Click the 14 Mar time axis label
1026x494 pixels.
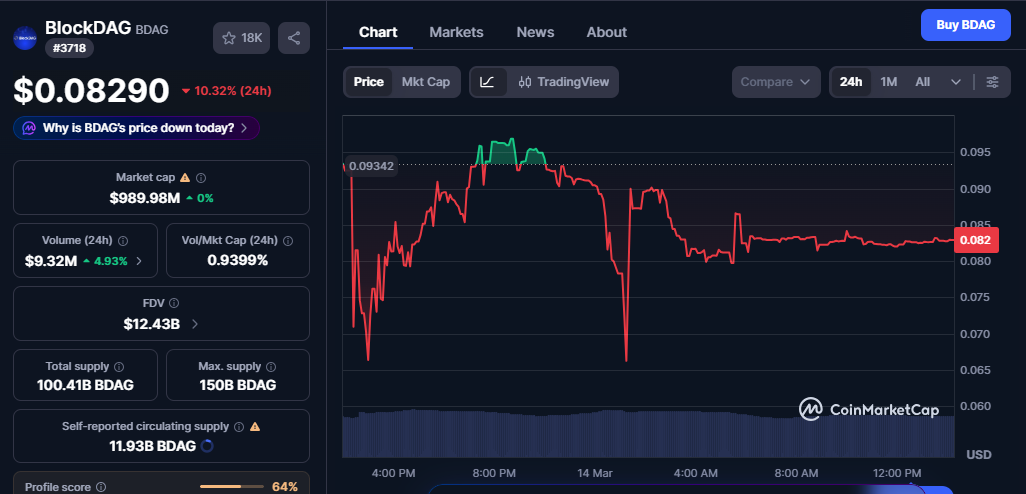click(594, 472)
